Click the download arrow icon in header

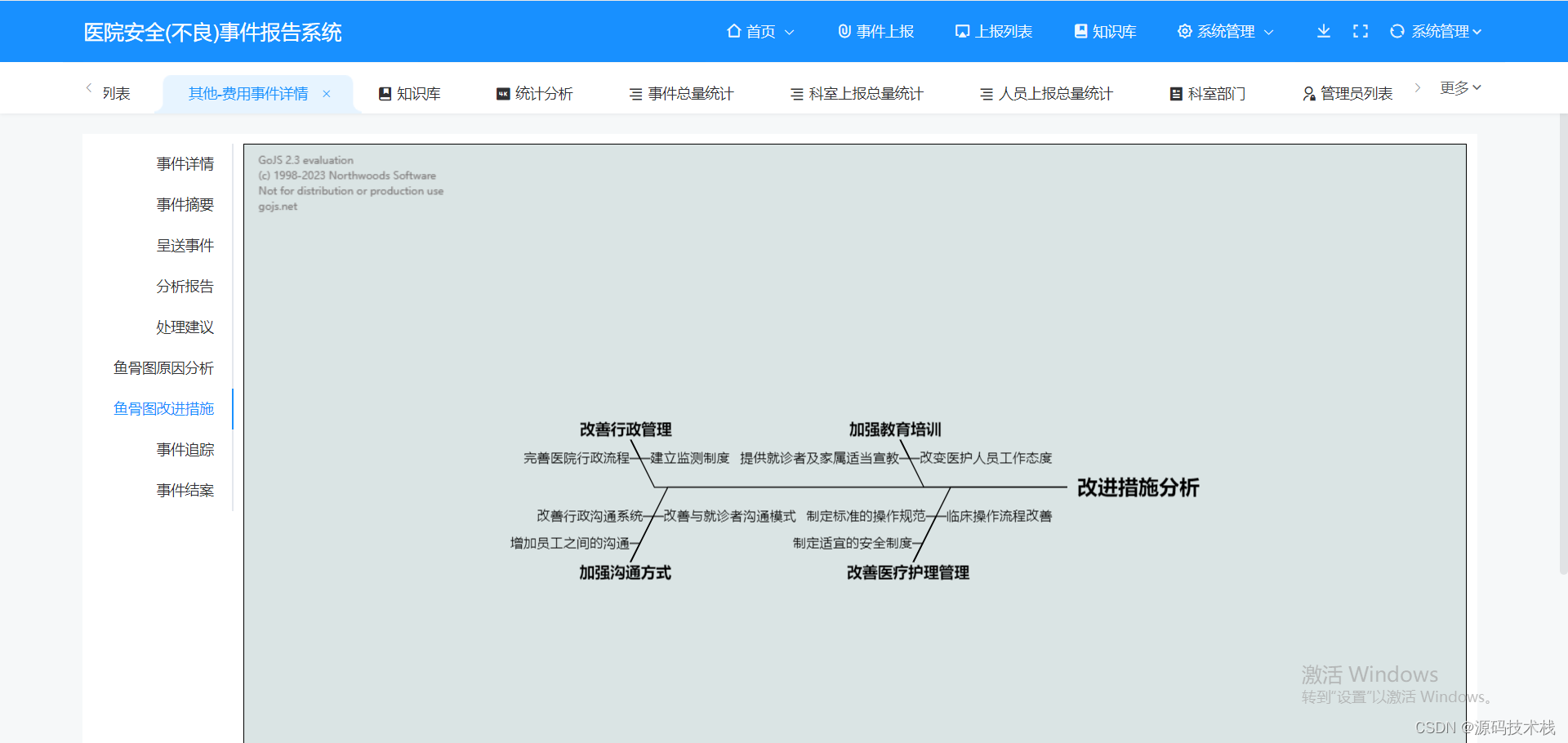tap(1324, 31)
